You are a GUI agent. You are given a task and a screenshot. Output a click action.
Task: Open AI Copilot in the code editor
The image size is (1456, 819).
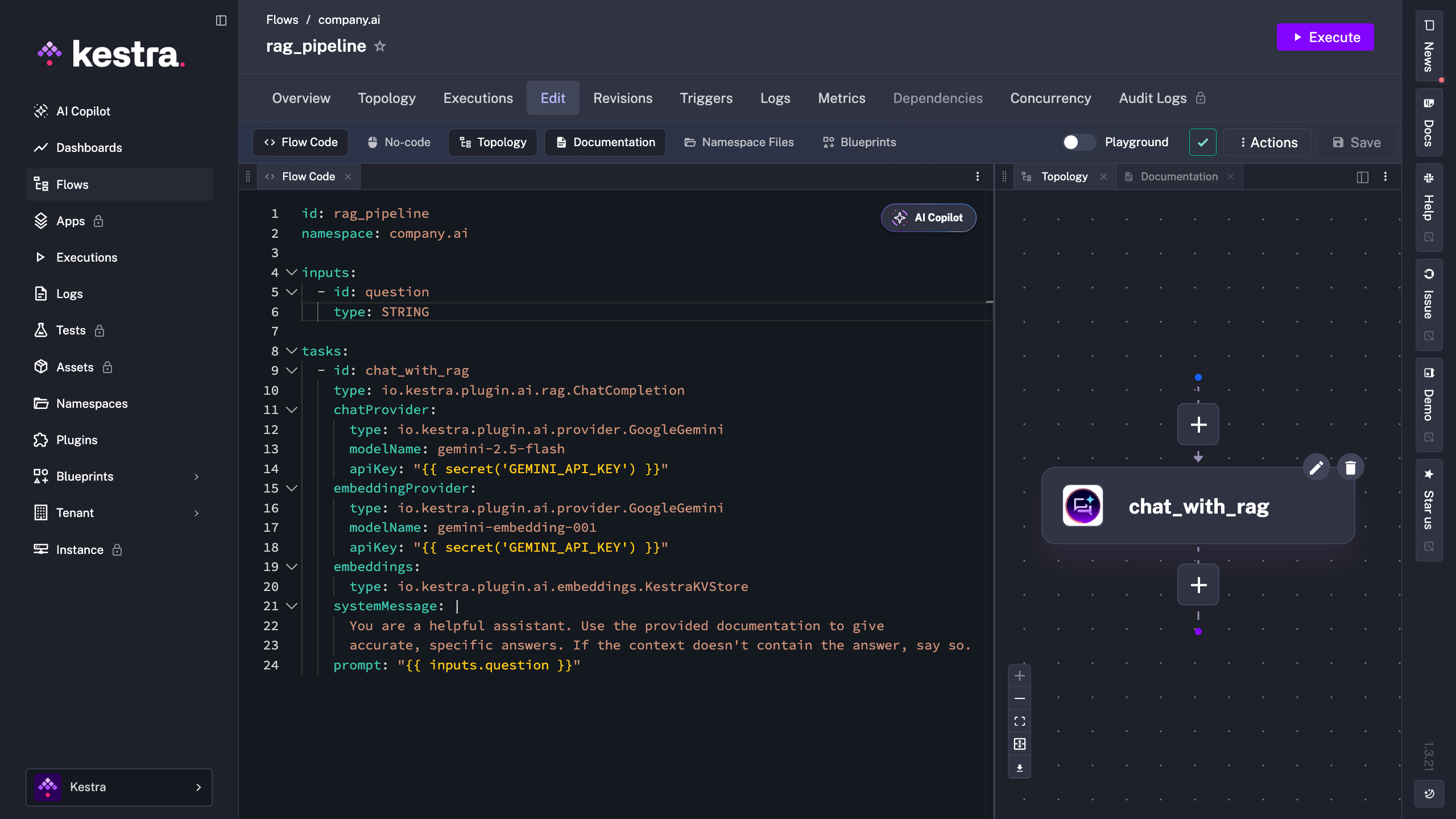point(928,217)
